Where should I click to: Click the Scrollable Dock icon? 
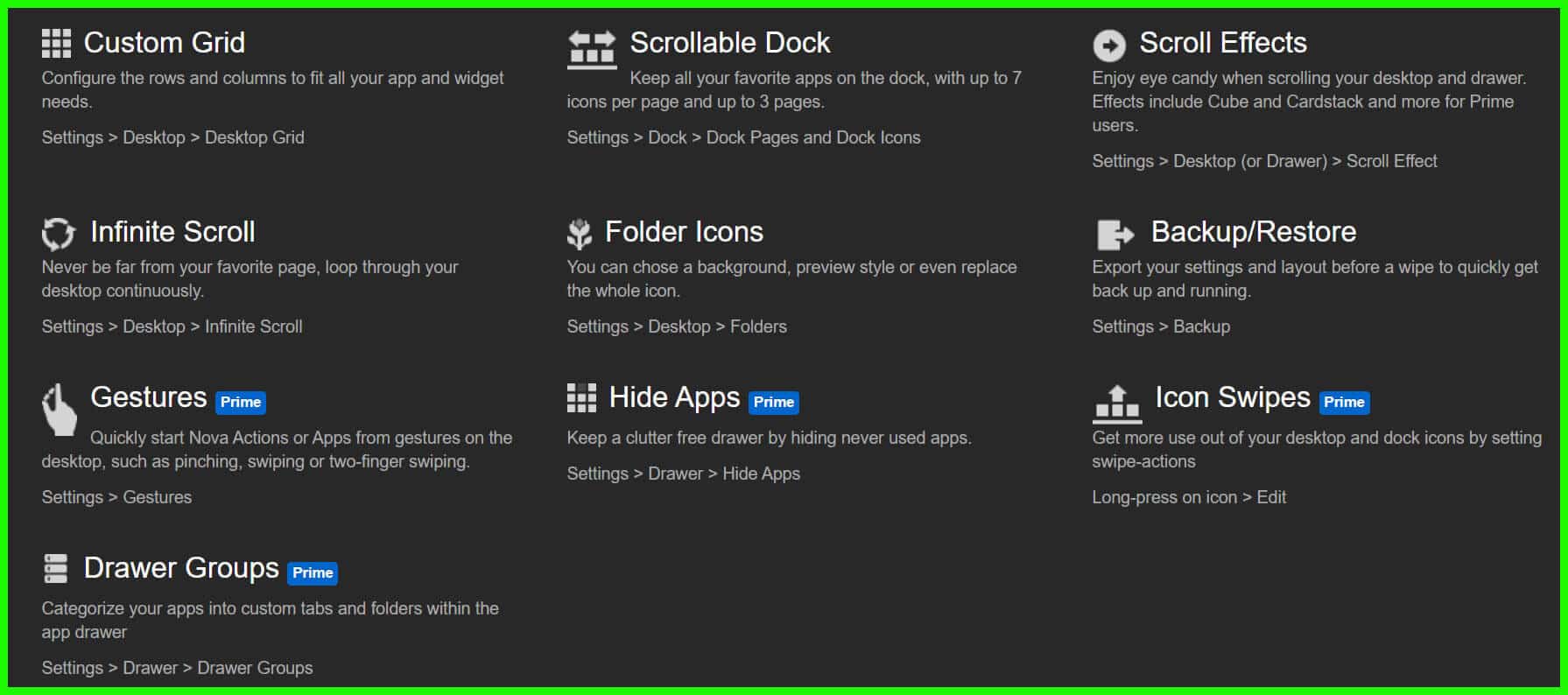[x=592, y=49]
